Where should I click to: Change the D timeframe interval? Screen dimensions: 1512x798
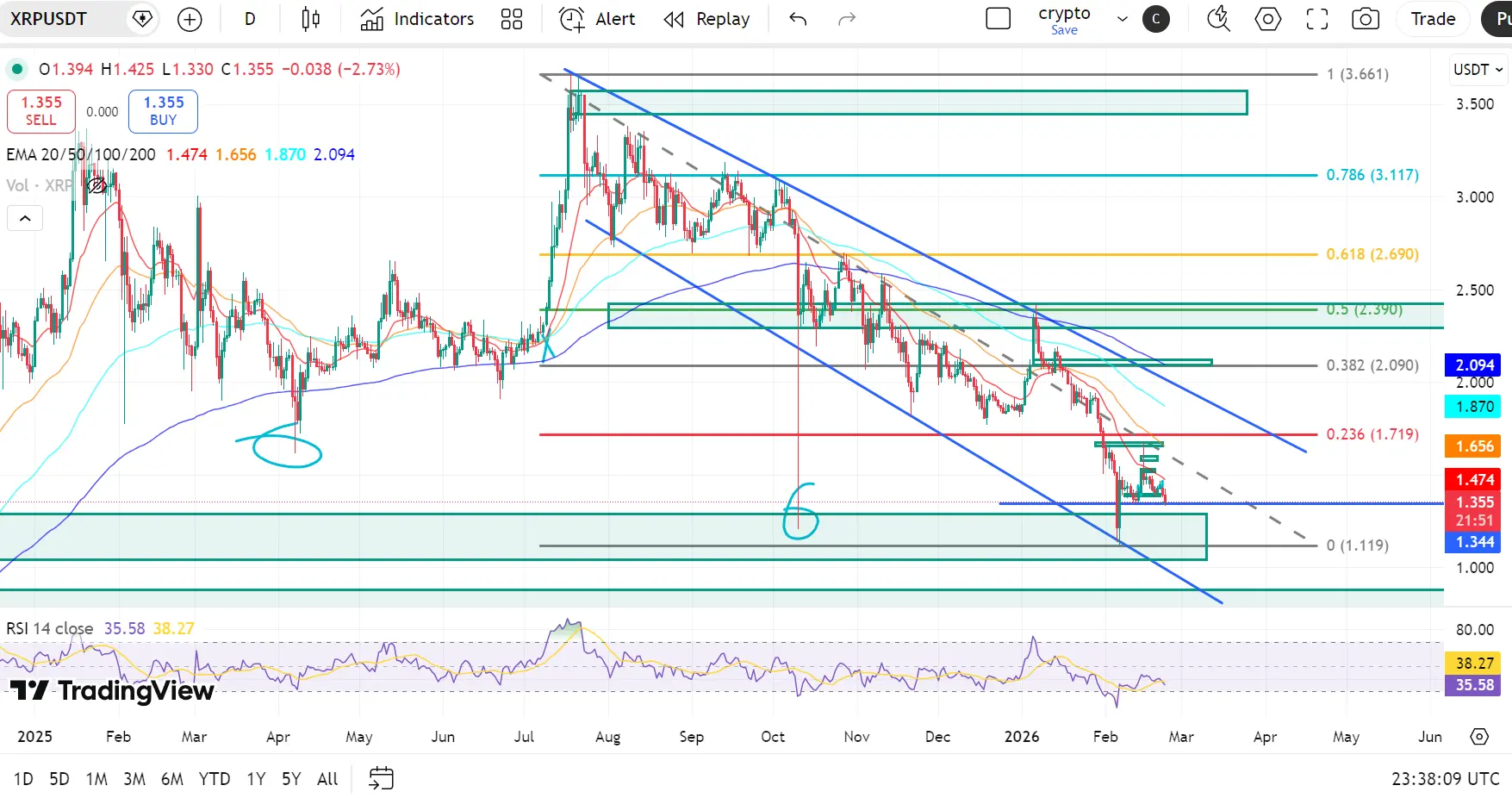coord(250,19)
